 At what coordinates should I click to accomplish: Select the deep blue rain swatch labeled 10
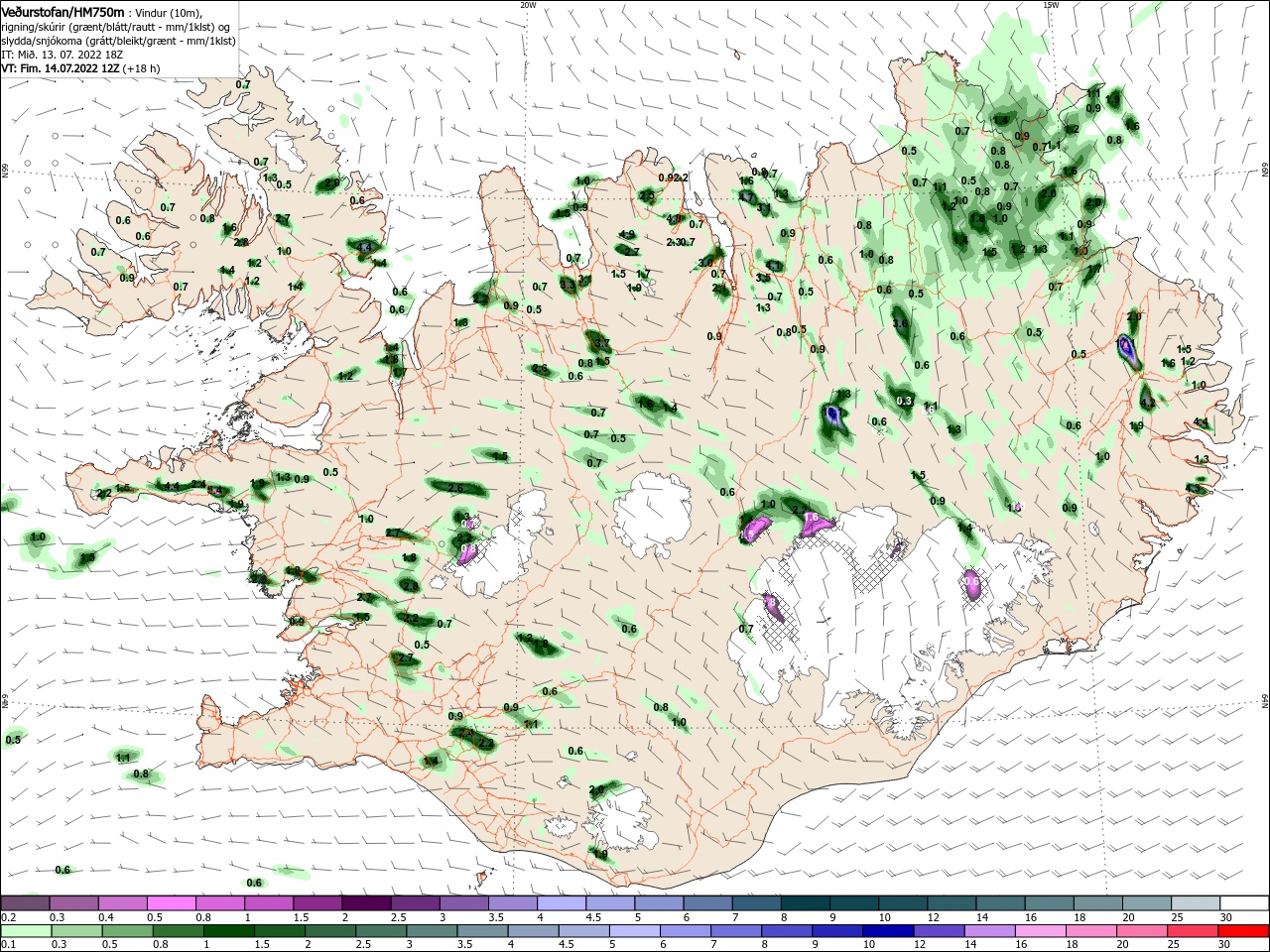click(888, 931)
